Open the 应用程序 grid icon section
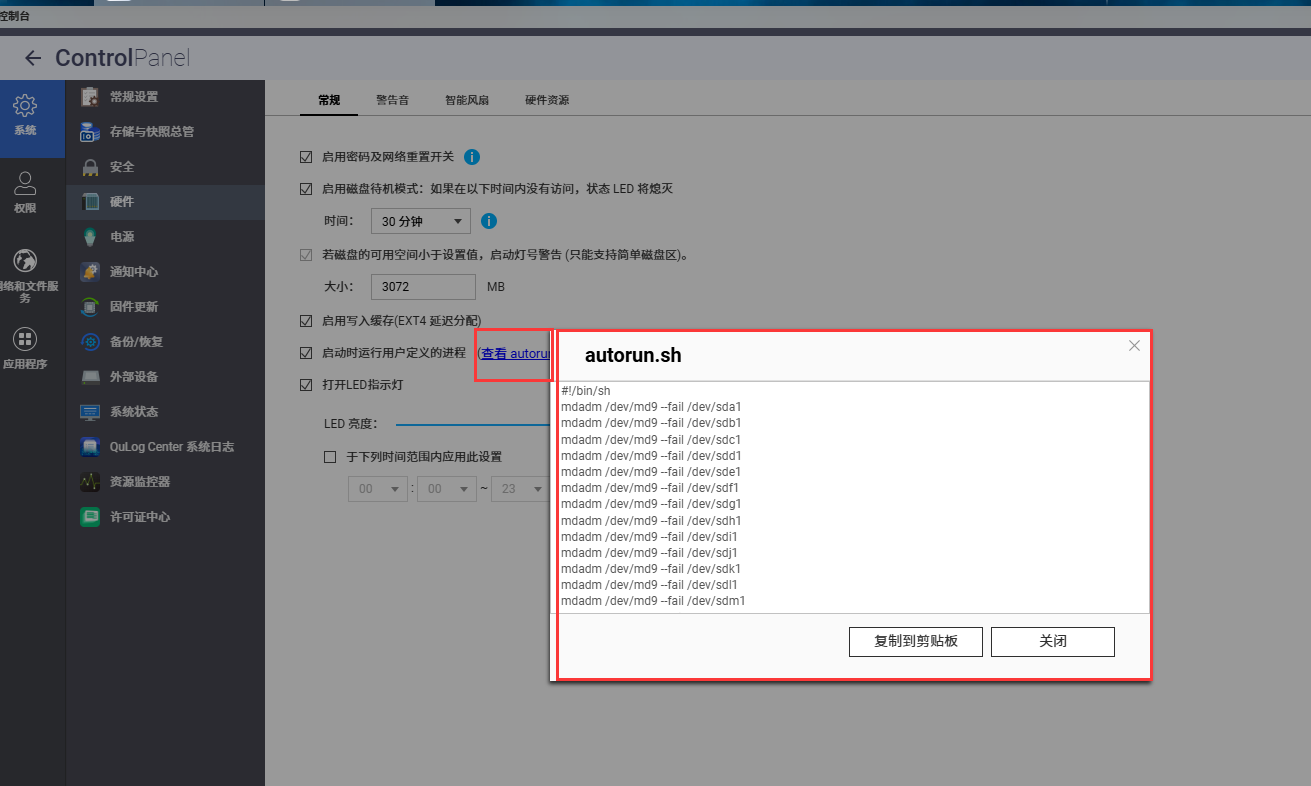Viewport: 1311px width, 786px height. (25, 339)
